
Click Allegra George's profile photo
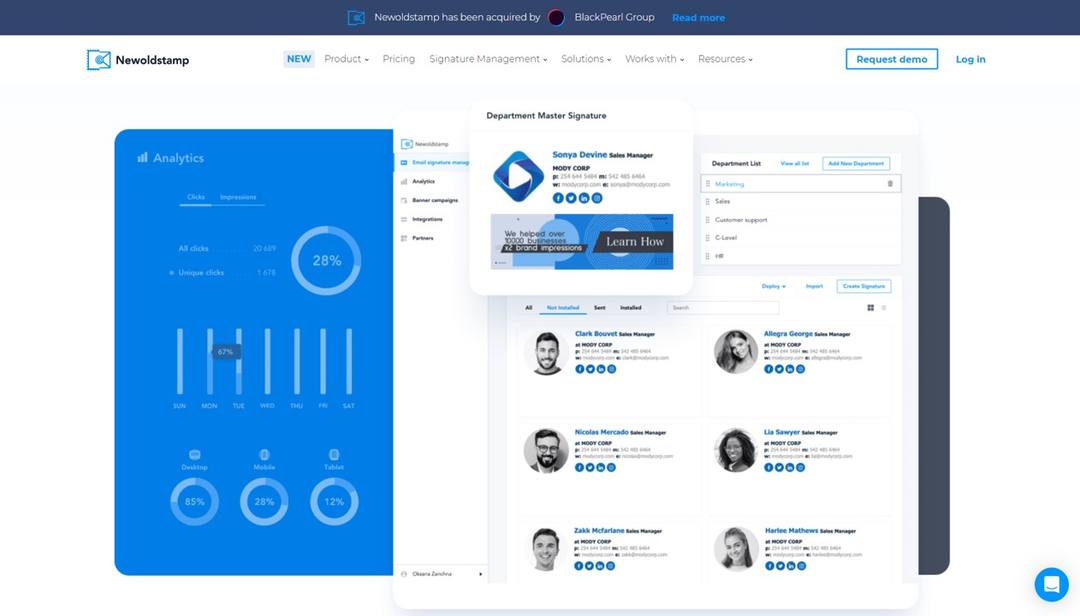click(x=736, y=351)
